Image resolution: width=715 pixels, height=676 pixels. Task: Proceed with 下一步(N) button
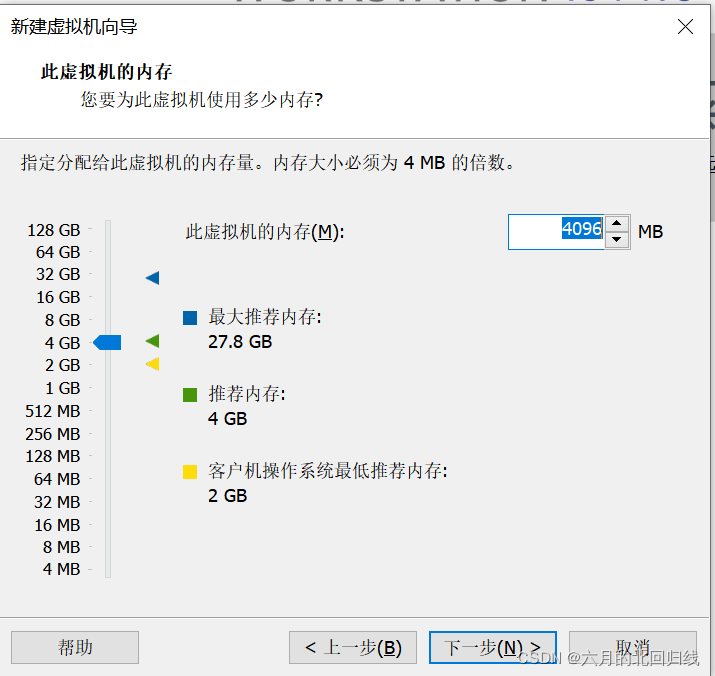(x=492, y=647)
